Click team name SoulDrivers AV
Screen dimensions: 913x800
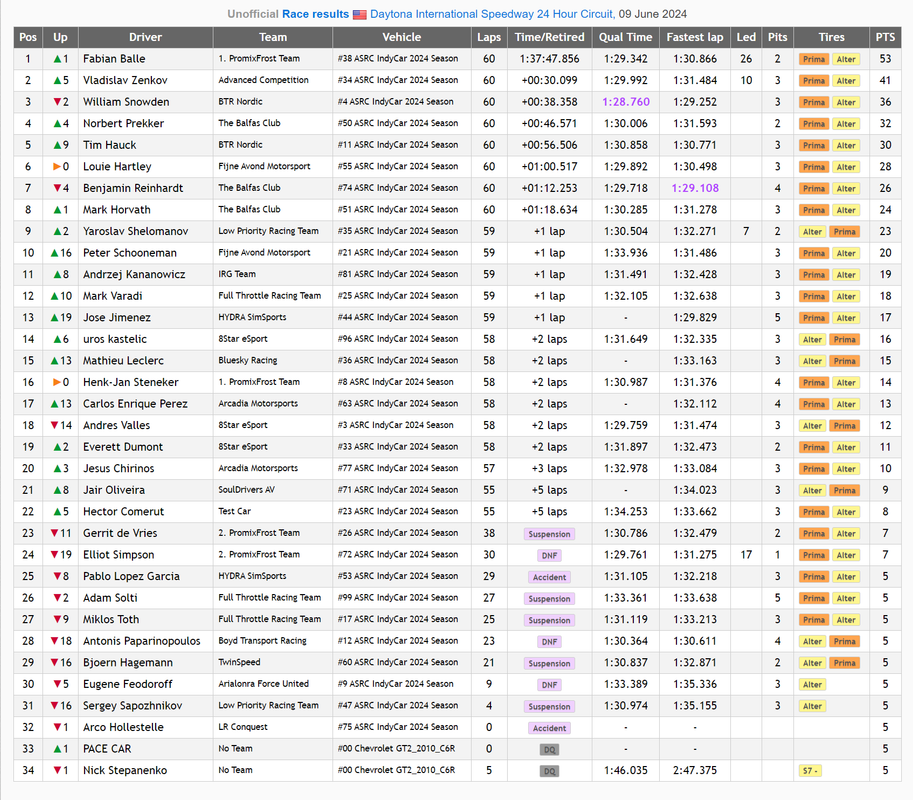pyautogui.click(x=247, y=490)
